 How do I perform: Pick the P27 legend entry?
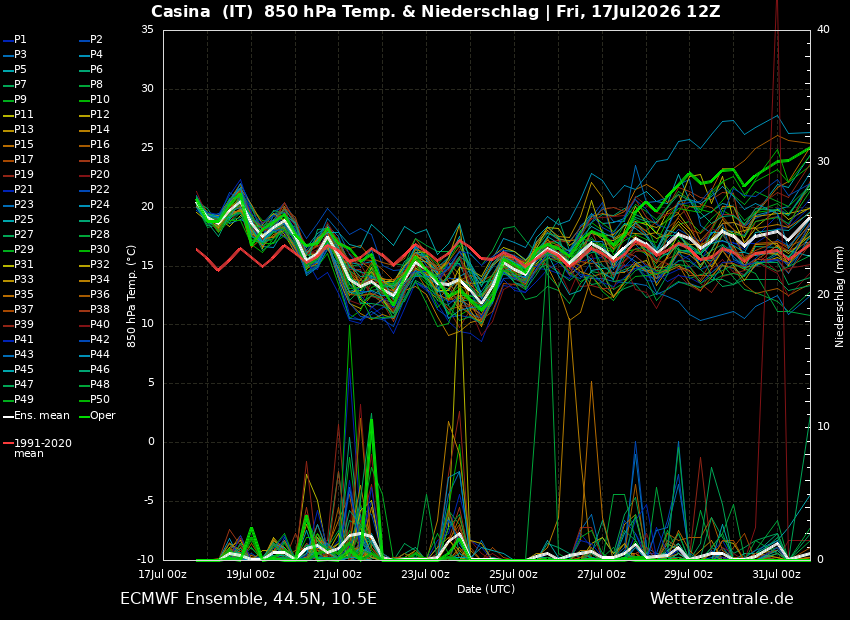[18, 234]
